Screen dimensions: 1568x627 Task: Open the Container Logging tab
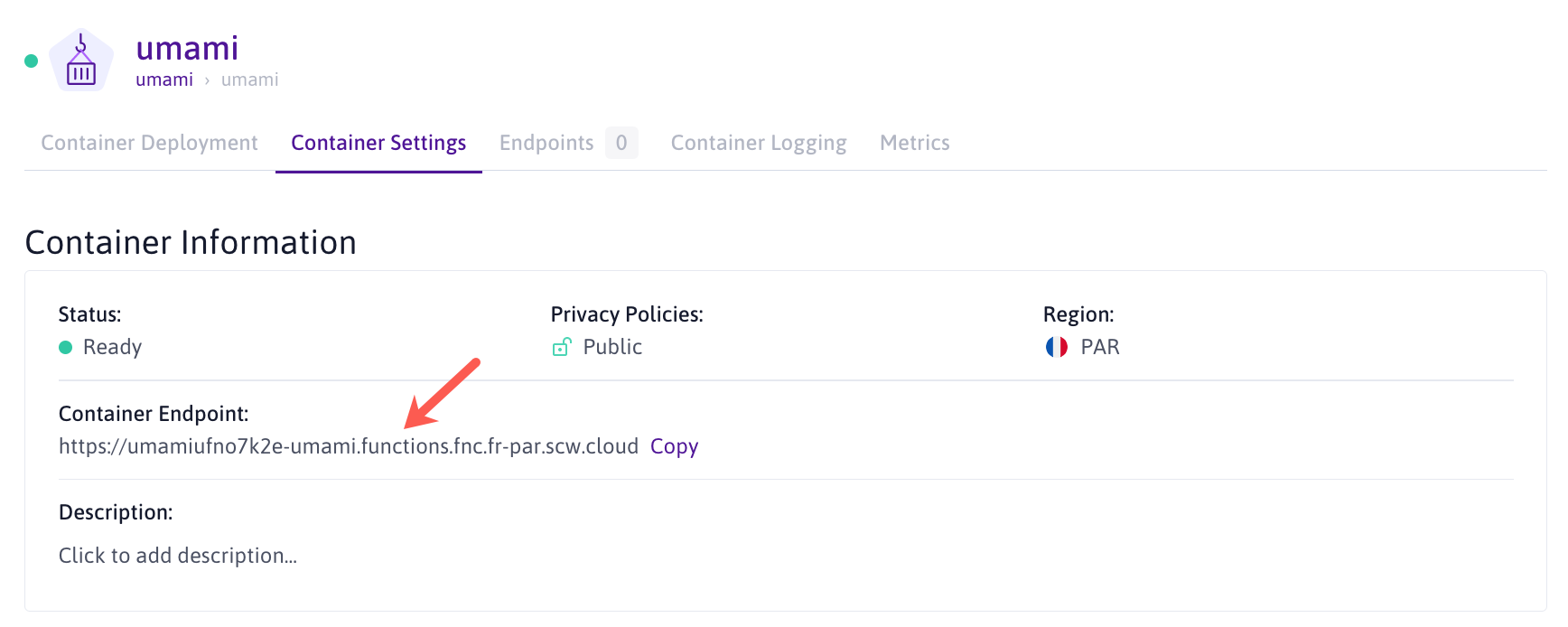tap(759, 143)
